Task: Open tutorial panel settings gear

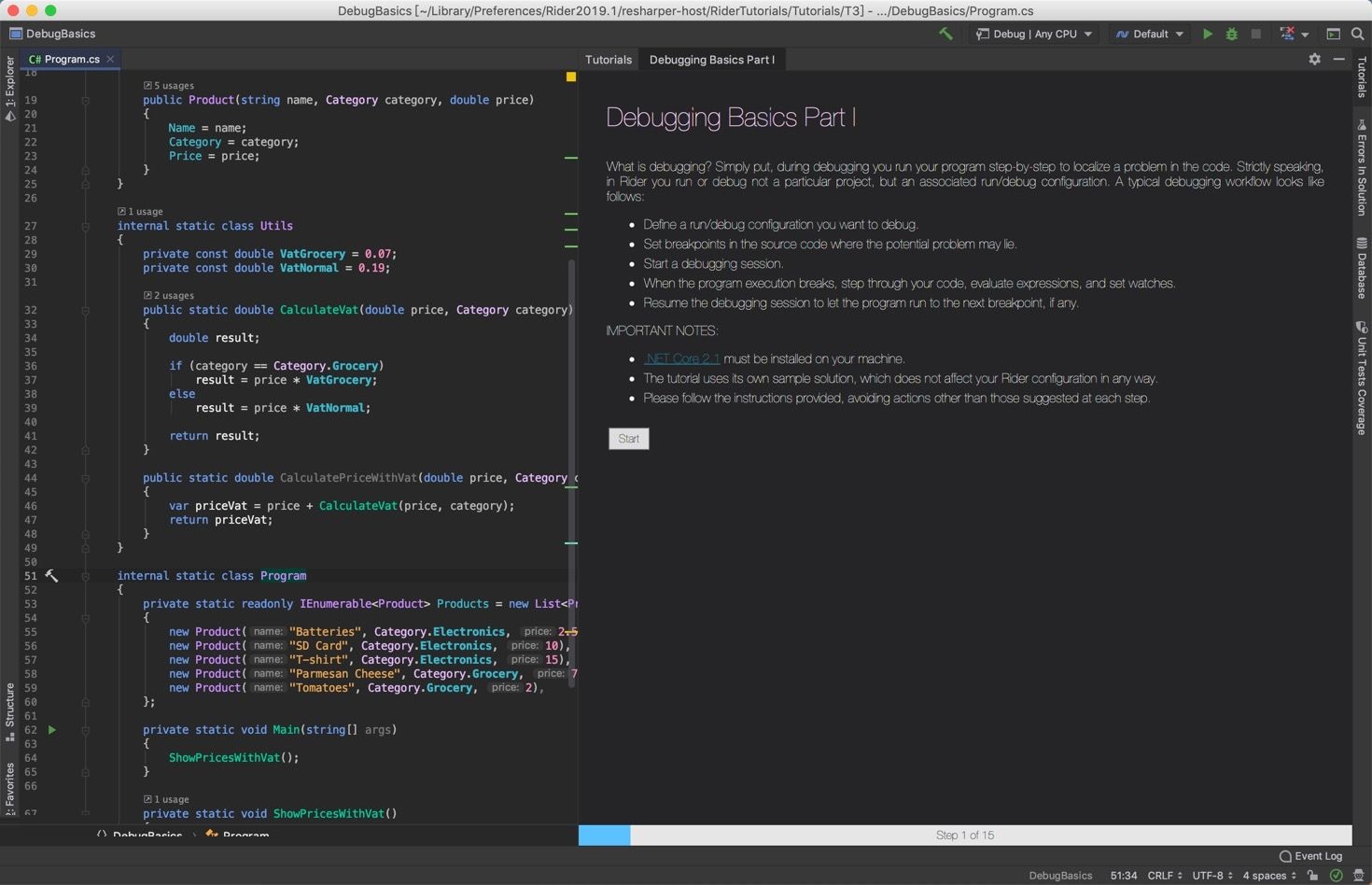Action: (1315, 59)
